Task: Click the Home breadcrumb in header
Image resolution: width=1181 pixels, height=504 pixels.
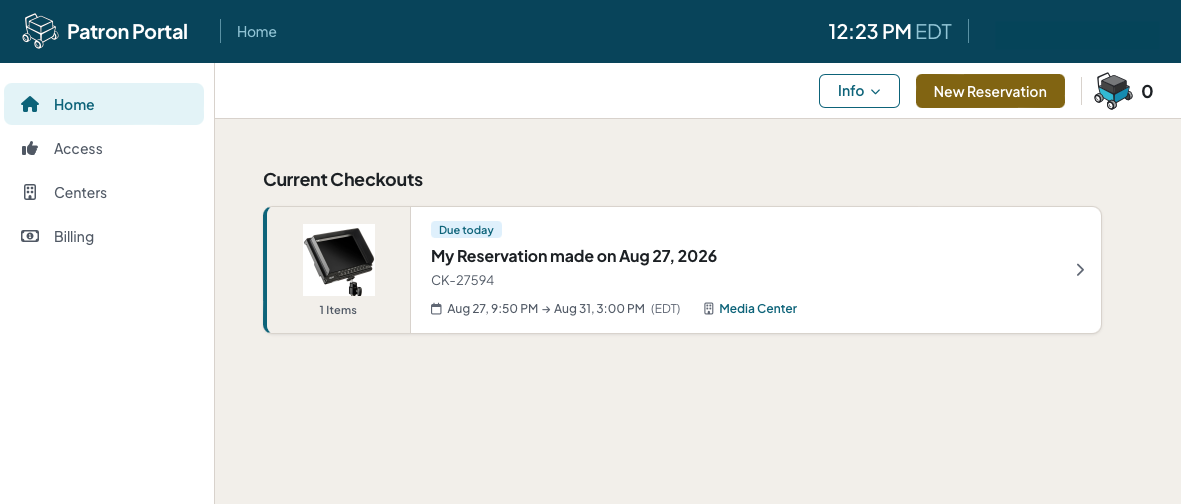Action: pos(257,32)
